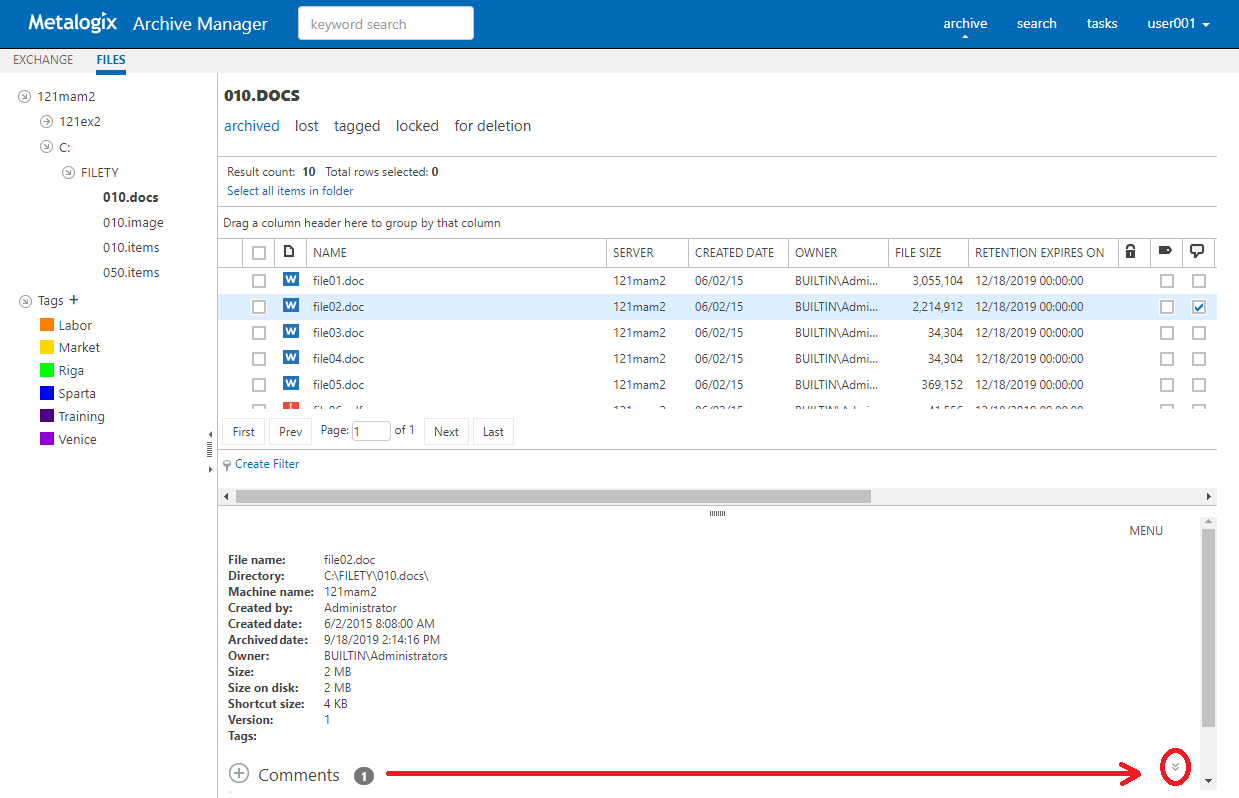
Task: Open the user001 dropdown menu
Action: 1178,24
